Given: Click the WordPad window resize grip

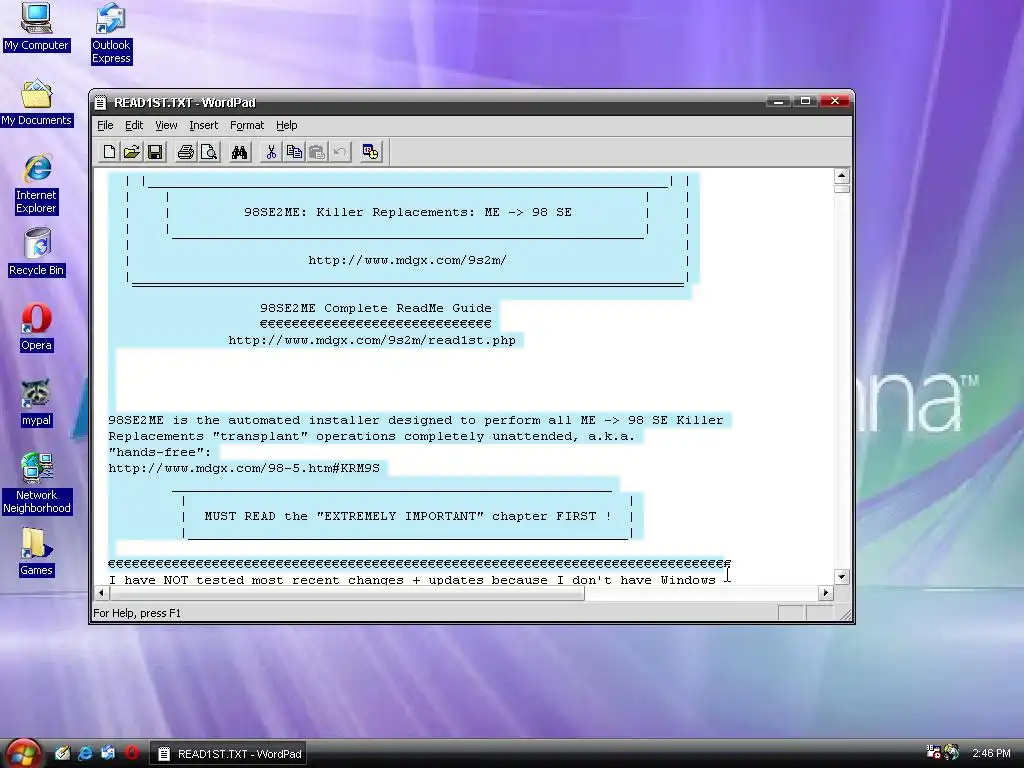Looking at the screenshot, I should 845,615.
